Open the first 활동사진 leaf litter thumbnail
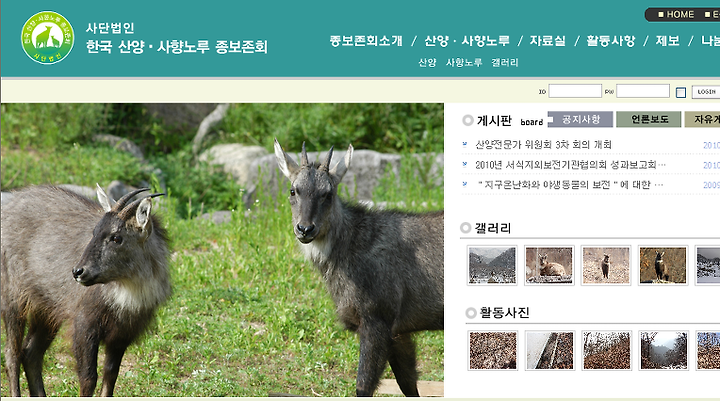The width and height of the screenshot is (720, 401). coord(493,350)
